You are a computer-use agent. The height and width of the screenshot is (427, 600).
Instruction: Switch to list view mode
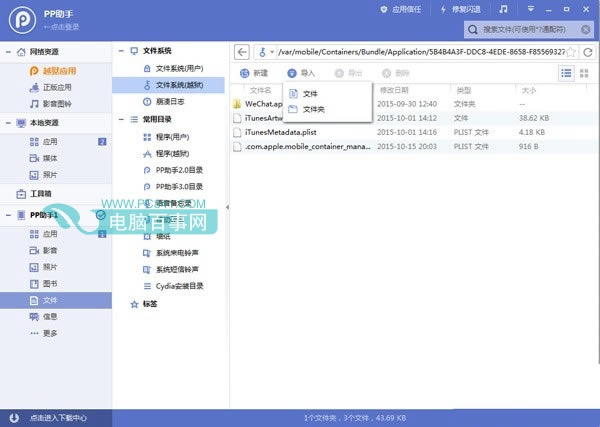566,73
